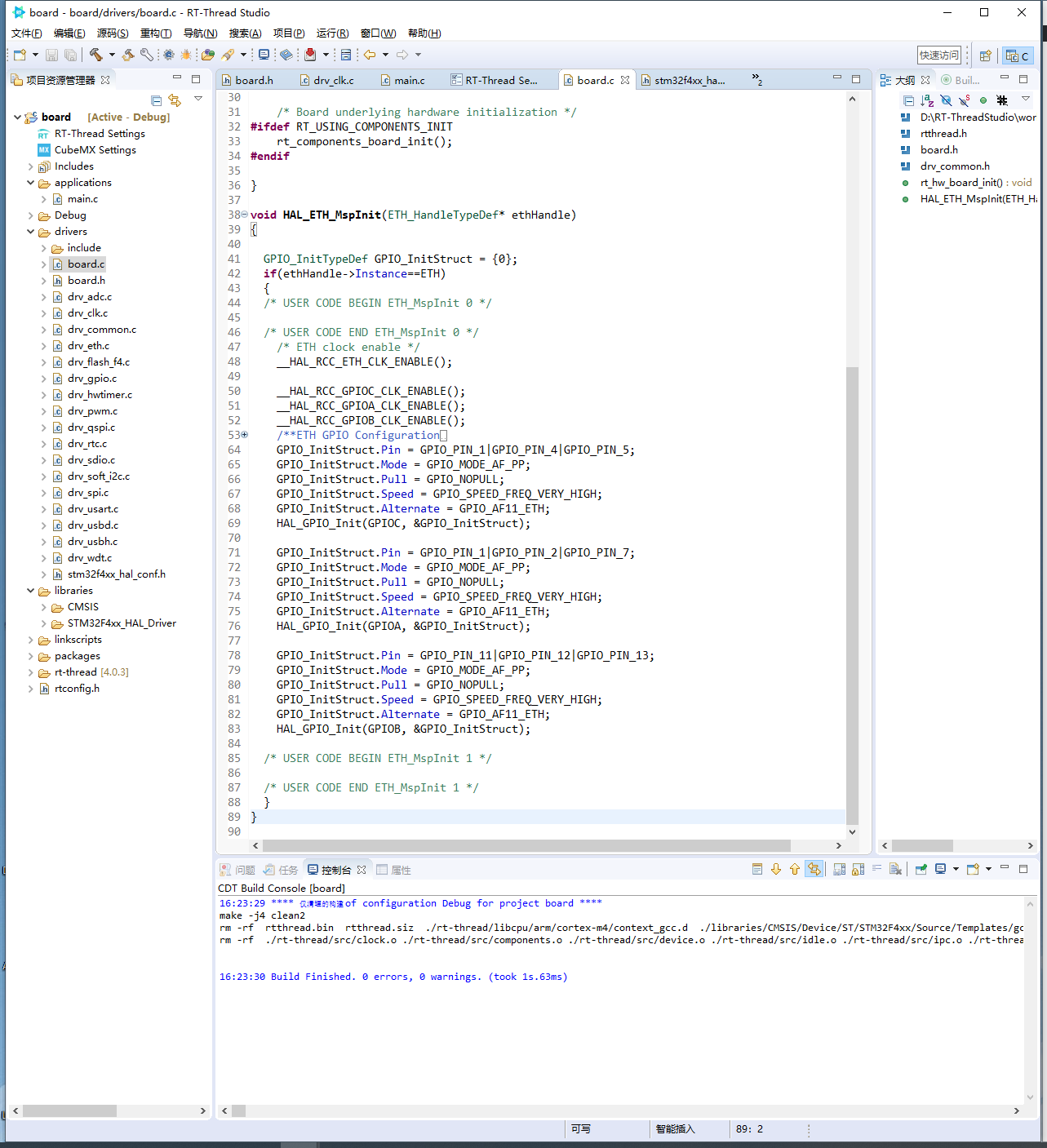Screen dimensions: 1047x1148
Task: Collapse the board project tree node
Action: tap(17, 117)
